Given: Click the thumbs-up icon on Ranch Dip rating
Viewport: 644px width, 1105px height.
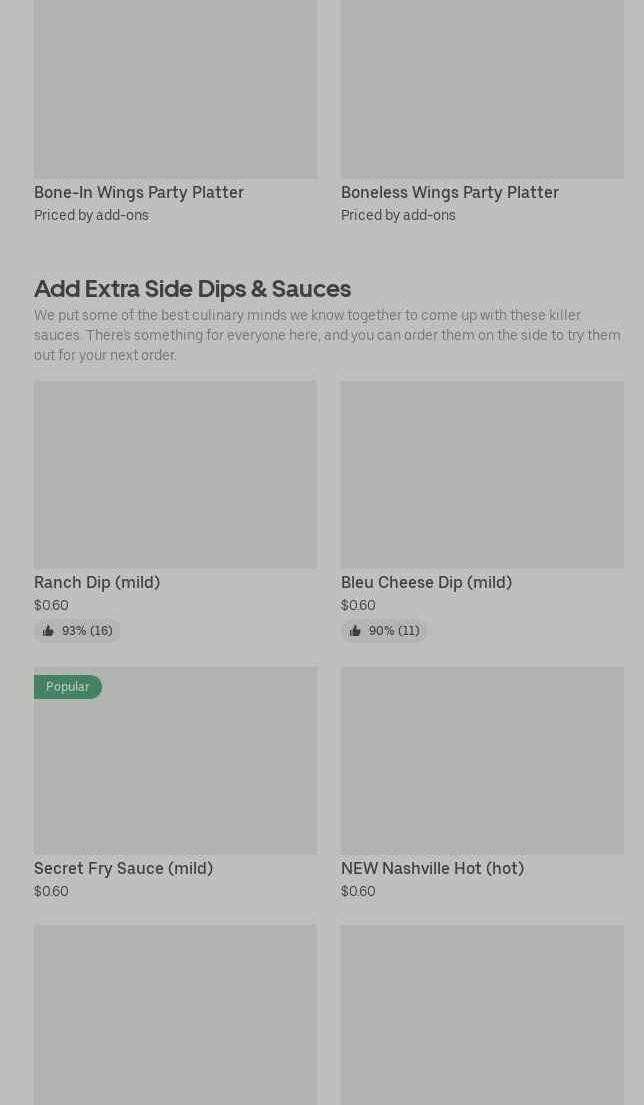Looking at the screenshot, I should [48, 631].
